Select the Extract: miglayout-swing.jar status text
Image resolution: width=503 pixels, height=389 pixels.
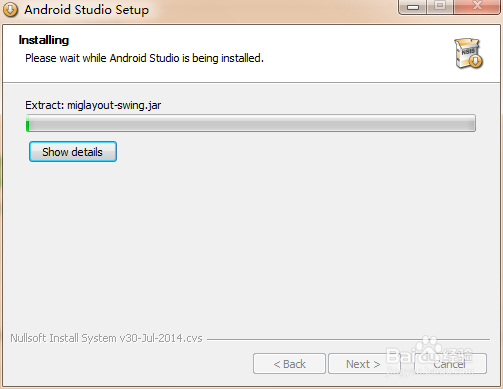[x=93, y=105]
